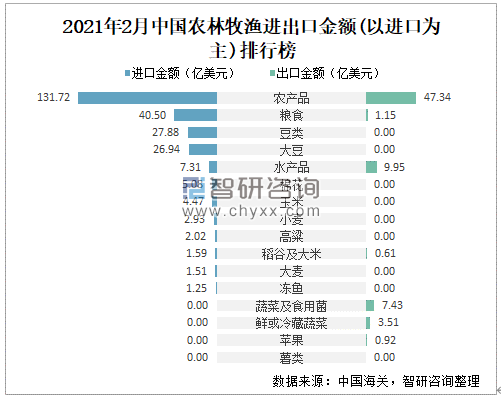Click the 大豆 import bar 26.94
Viewport: 501px width, 398px height.
(203, 149)
